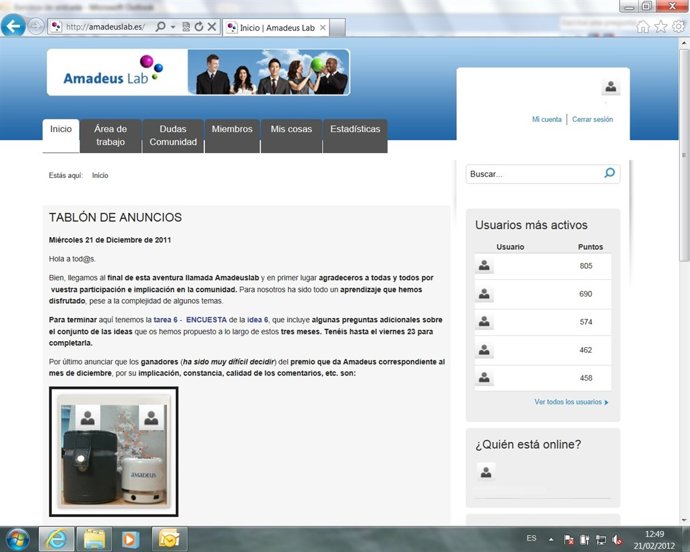
Task: Expand the address bar search dropdown arrow
Action: pyautogui.click(x=174, y=27)
